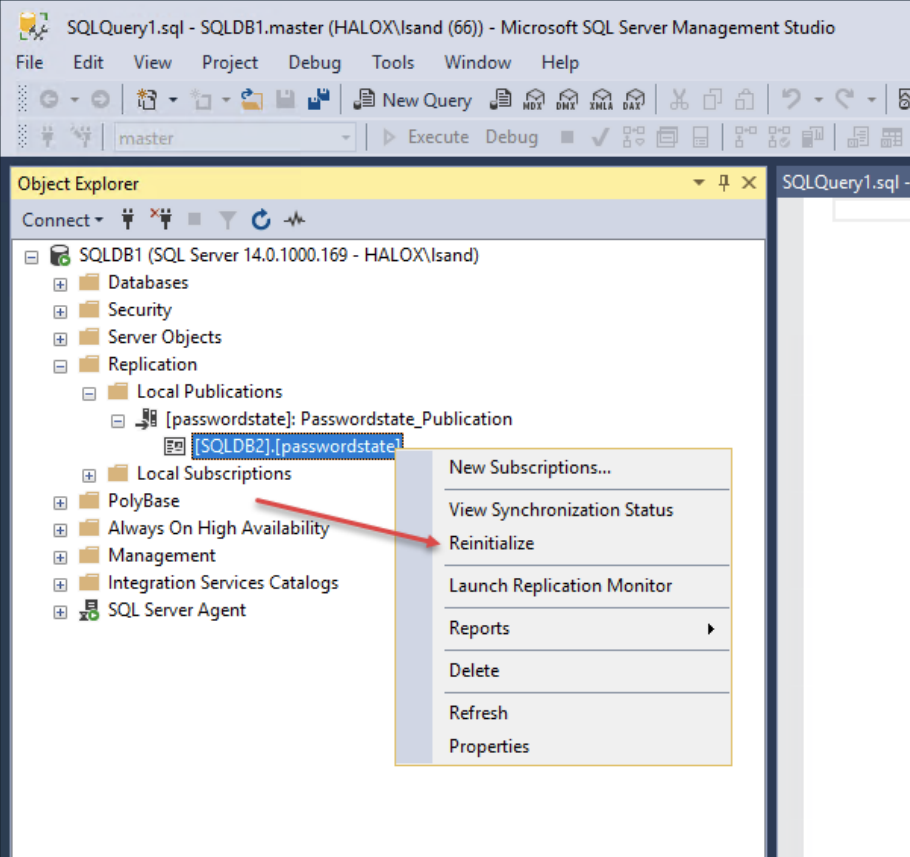
Task: Expand the SQL Server Agent node
Action: [60, 612]
